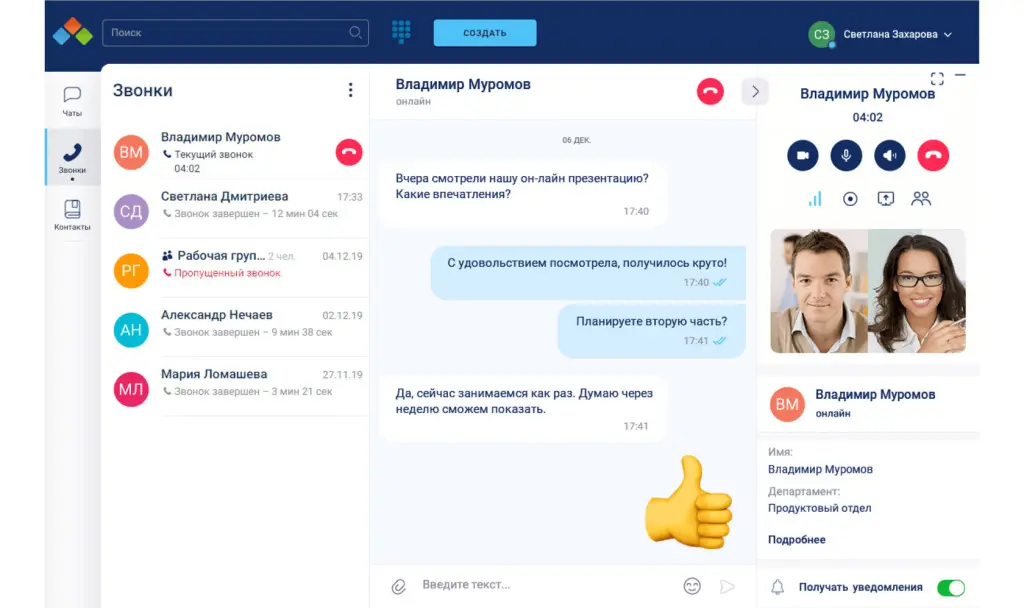The width and height of the screenshot is (1024, 608).
Task: Collapse the right panel with chevron
Action: (x=755, y=91)
